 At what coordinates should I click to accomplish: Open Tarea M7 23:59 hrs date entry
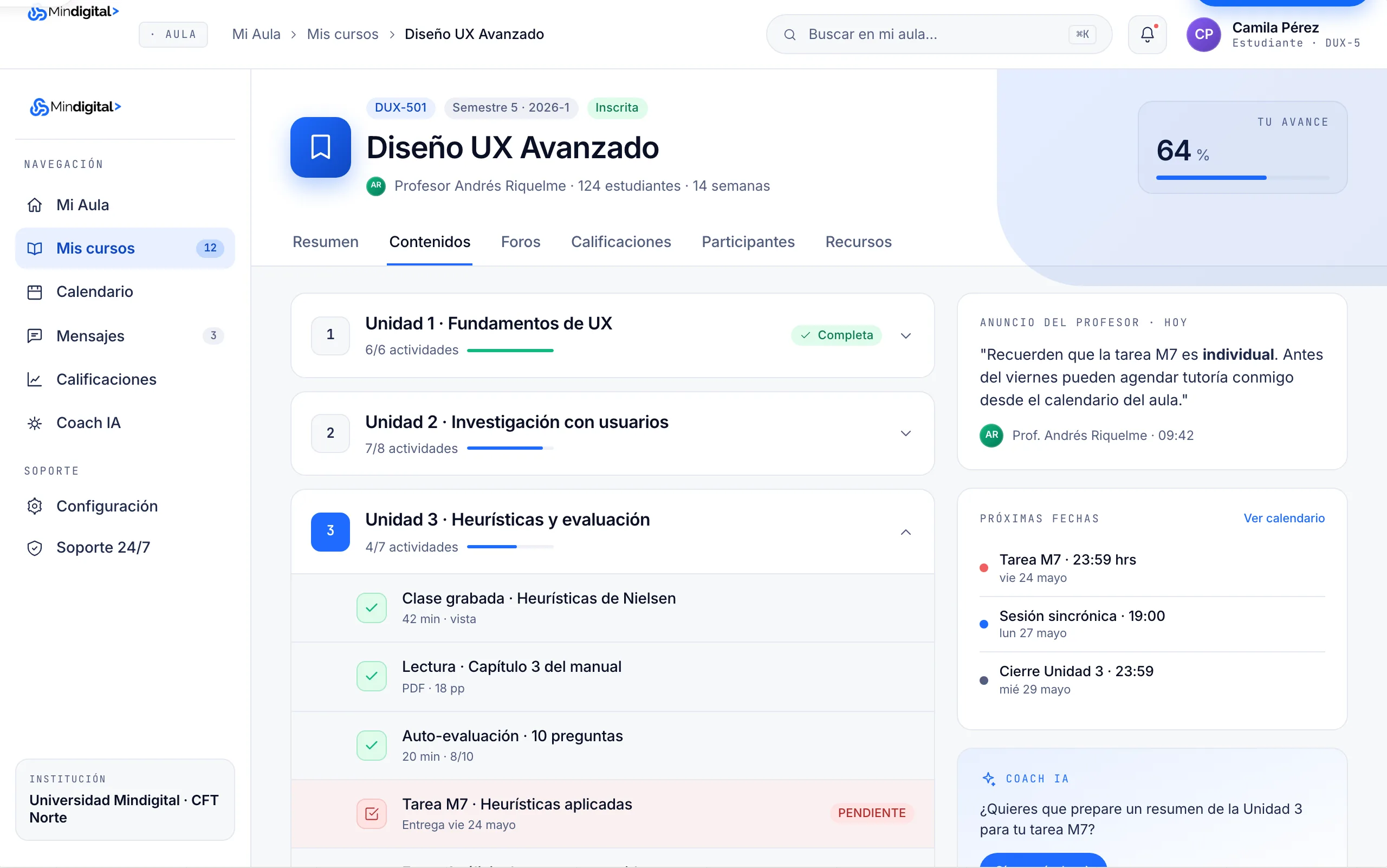tap(1152, 568)
